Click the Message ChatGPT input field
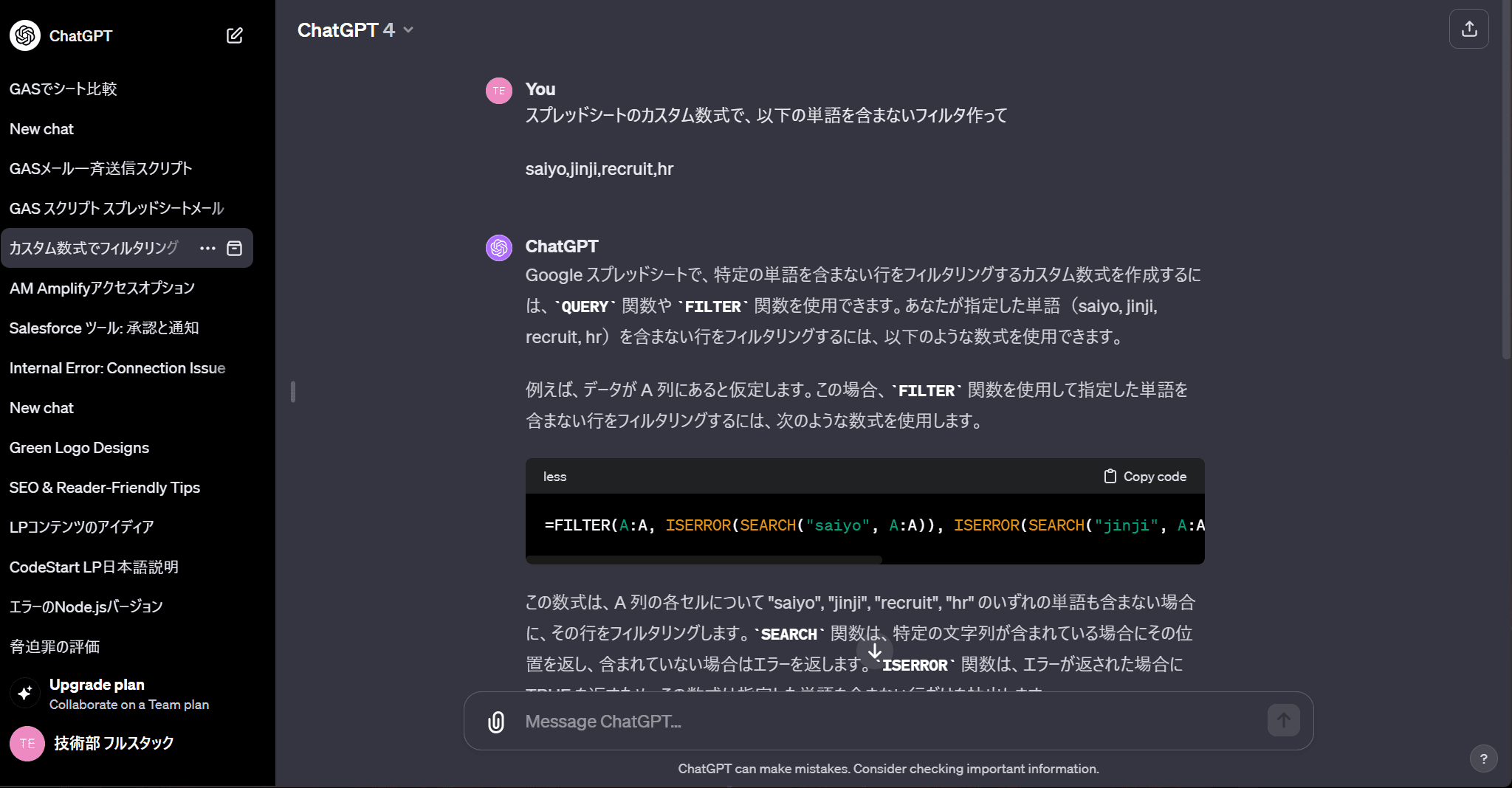The height and width of the screenshot is (788, 1512). pyautogui.click(x=886, y=722)
